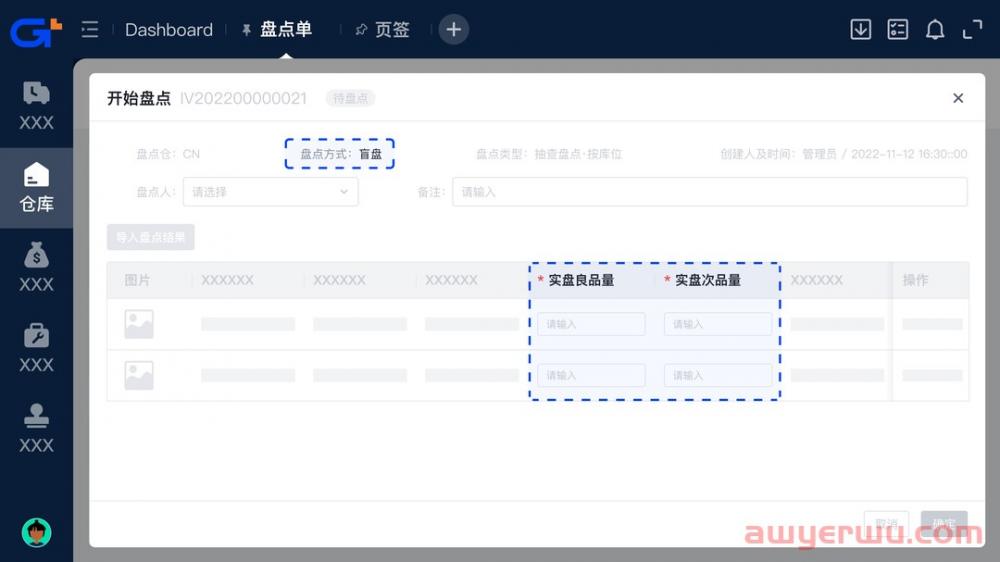Click the 导入盘点结果 button
This screenshot has height=562, width=1000.
(x=151, y=238)
